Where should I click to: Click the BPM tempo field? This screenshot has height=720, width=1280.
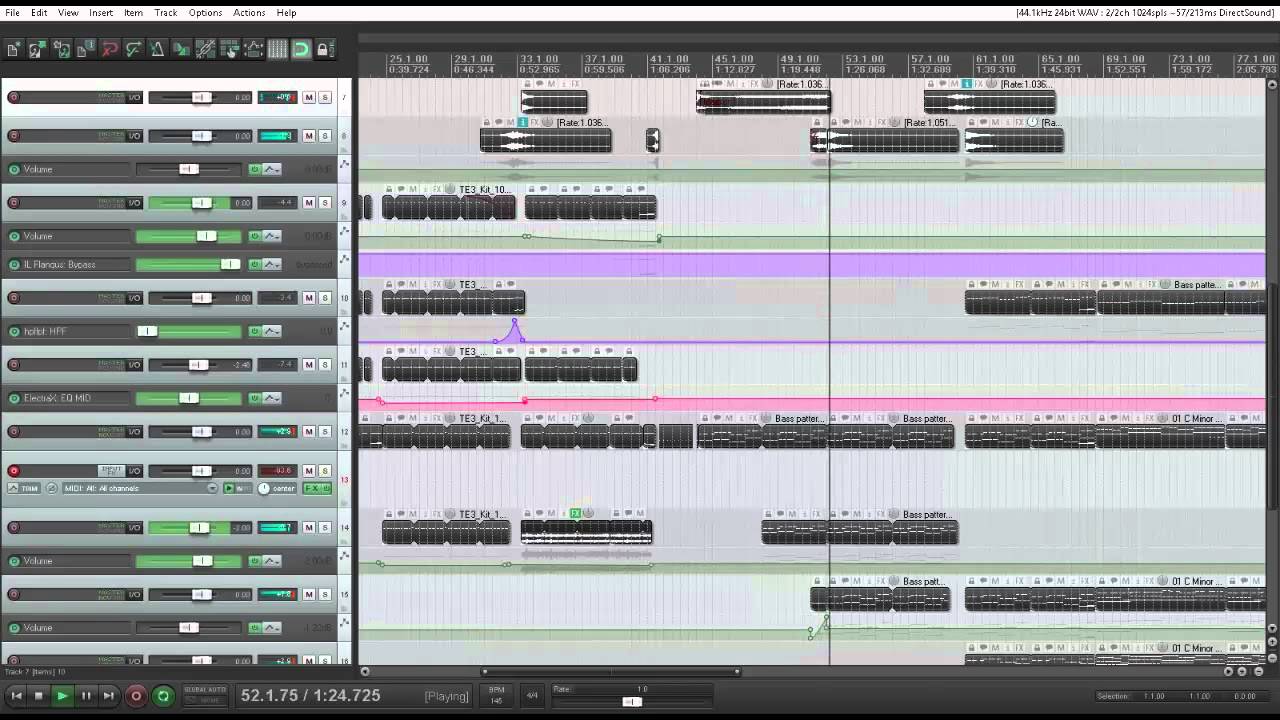pos(497,695)
